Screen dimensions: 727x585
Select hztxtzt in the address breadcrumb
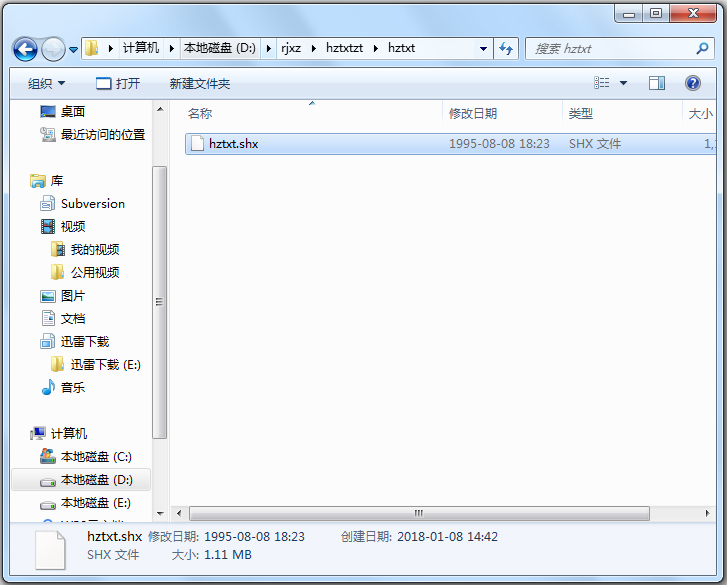[344, 48]
